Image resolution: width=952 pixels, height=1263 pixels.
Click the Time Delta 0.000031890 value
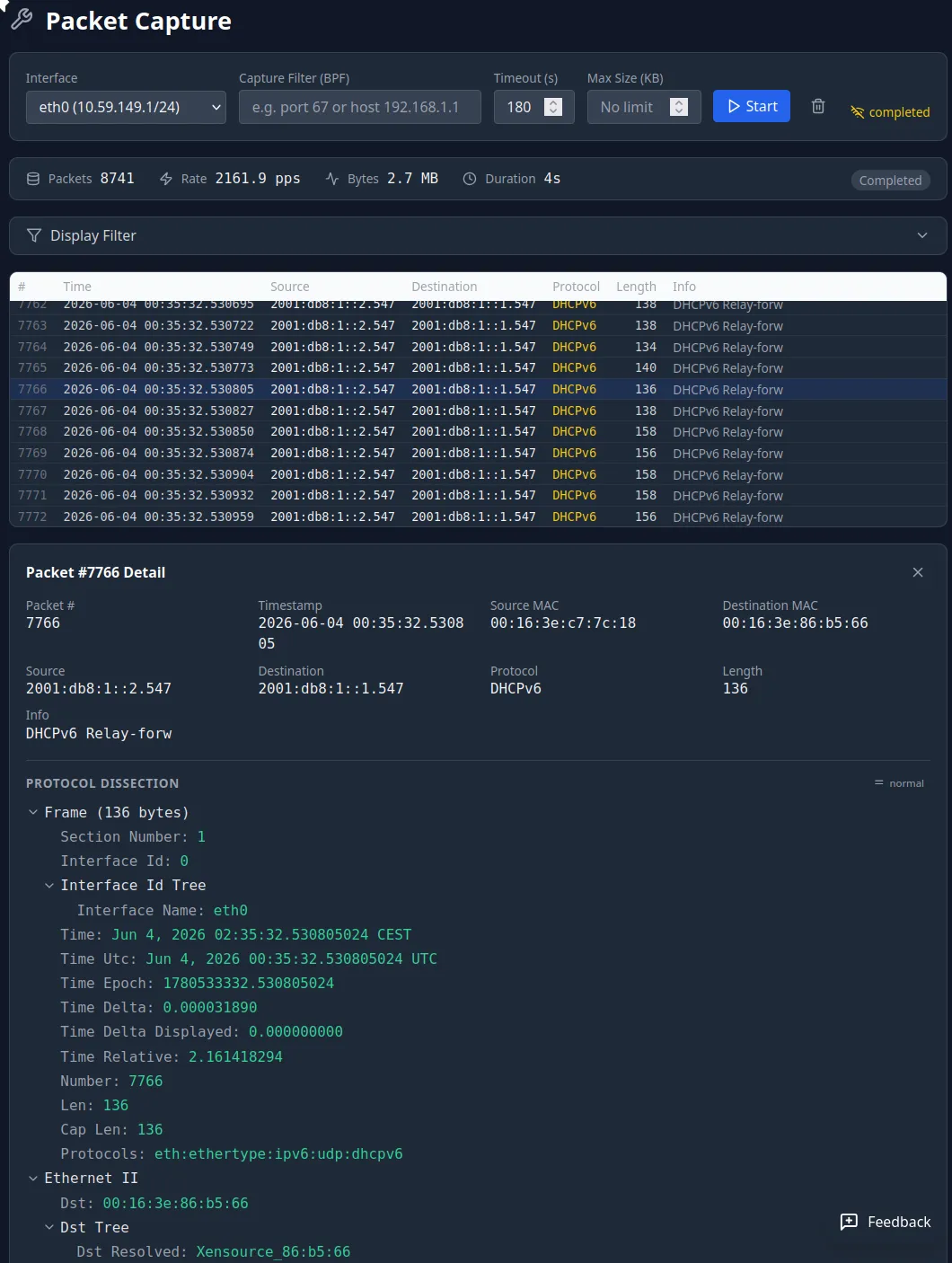[x=210, y=1007]
